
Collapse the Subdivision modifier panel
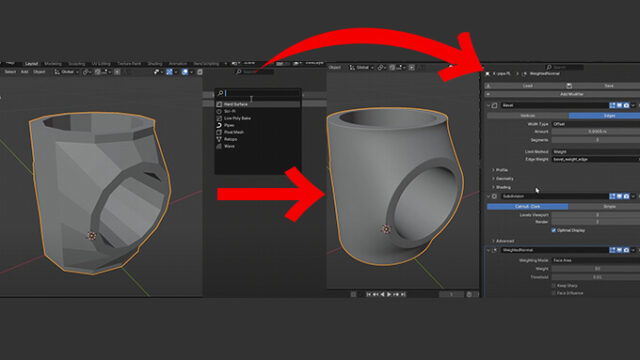pyautogui.click(x=488, y=196)
